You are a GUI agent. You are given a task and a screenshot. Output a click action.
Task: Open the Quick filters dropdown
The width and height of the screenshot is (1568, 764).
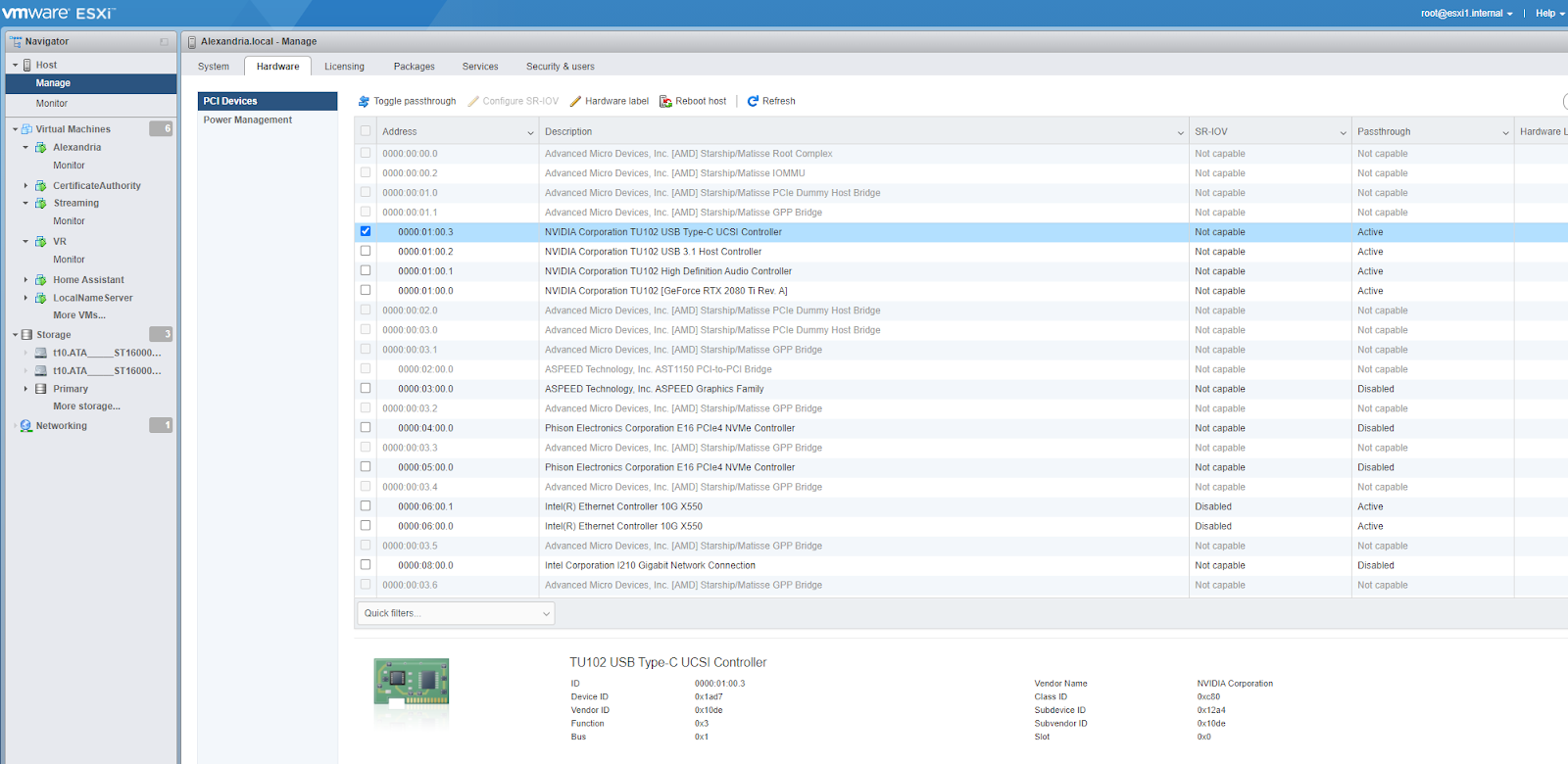click(x=456, y=613)
